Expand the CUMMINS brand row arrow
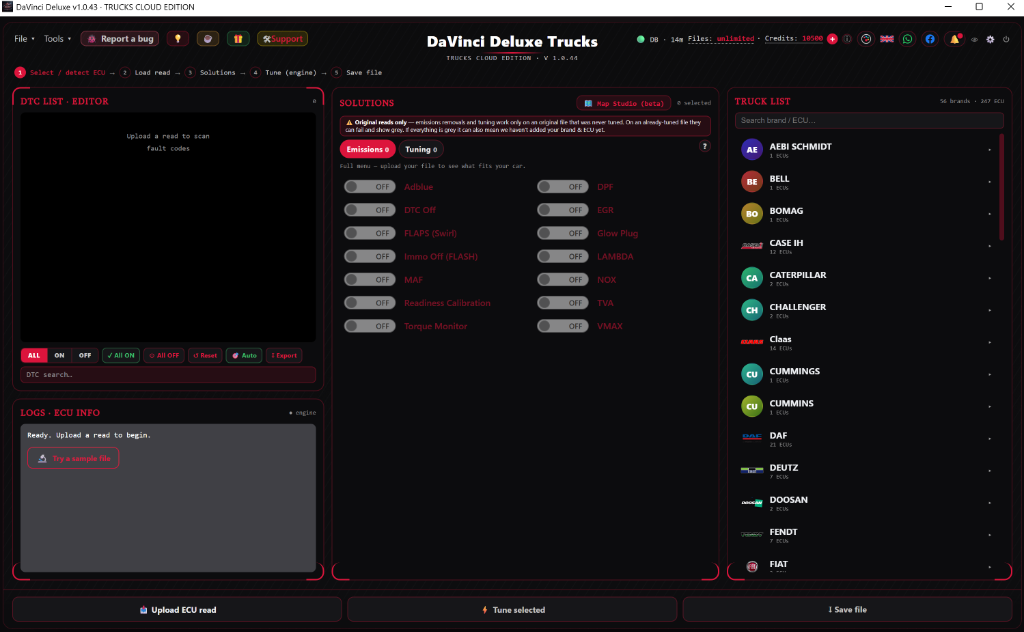Image resolution: width=1024 pixels, height=632 pixels. click(x=989, y=407)
